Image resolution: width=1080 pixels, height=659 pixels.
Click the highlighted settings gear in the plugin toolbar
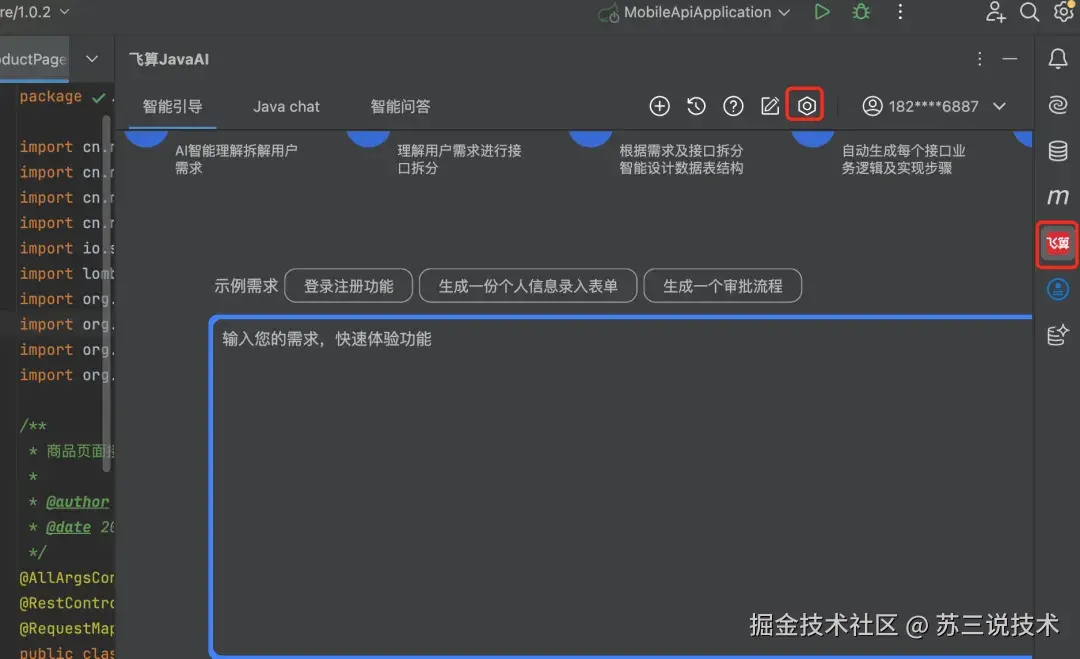pyautogui.click(x=805, y=106)
